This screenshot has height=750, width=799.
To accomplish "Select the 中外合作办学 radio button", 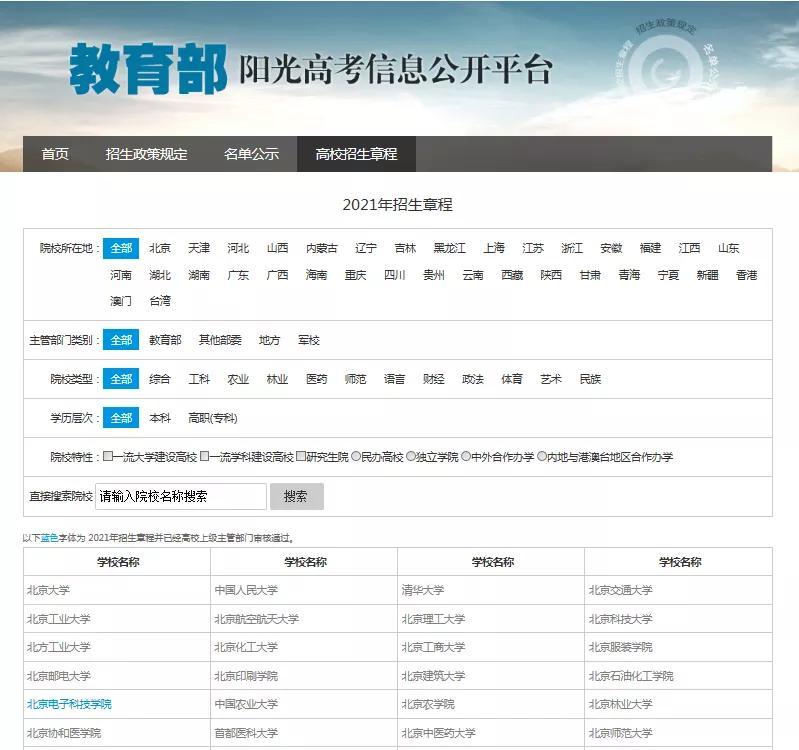I will click(x=466, y=456).
